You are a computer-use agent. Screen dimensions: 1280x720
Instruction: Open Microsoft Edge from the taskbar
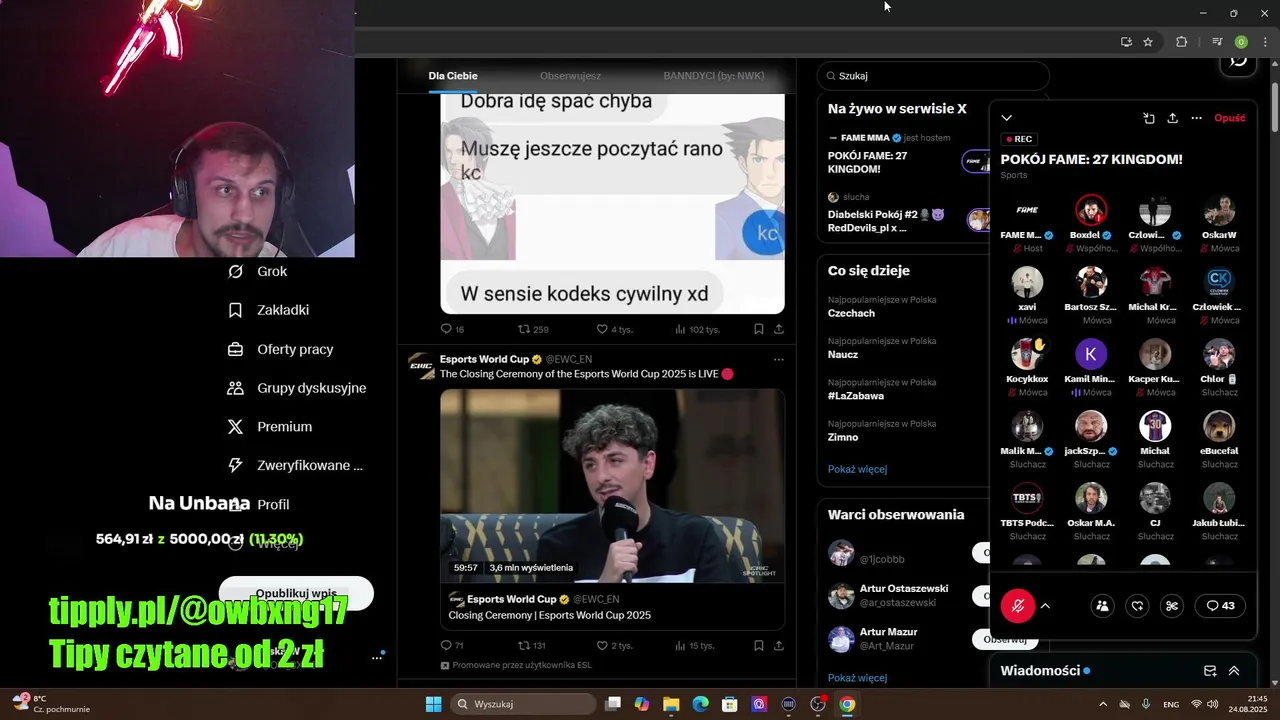[700, 704]
